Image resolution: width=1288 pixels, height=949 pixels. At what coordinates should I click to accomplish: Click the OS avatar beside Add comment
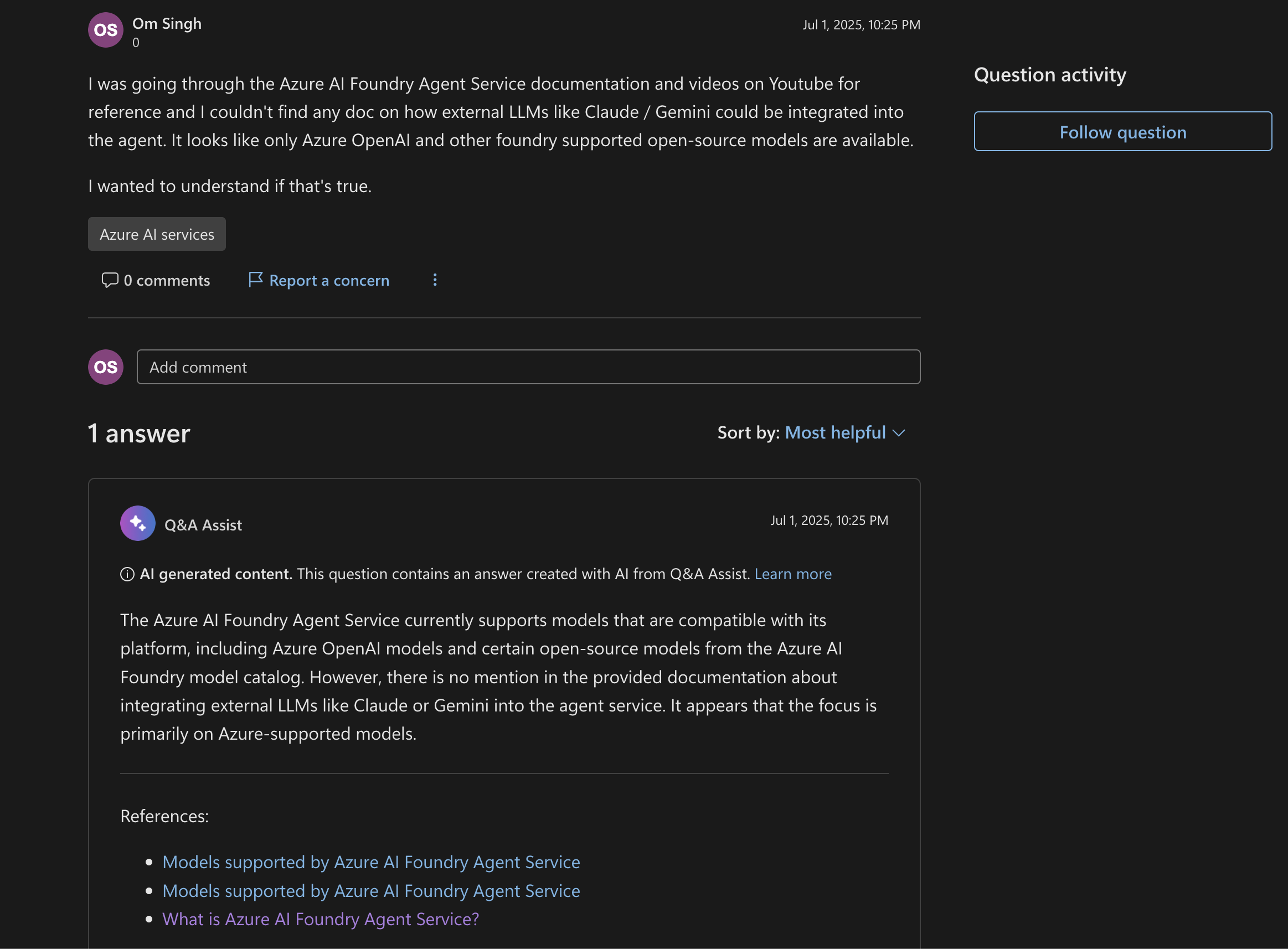(x=106, y=367)
